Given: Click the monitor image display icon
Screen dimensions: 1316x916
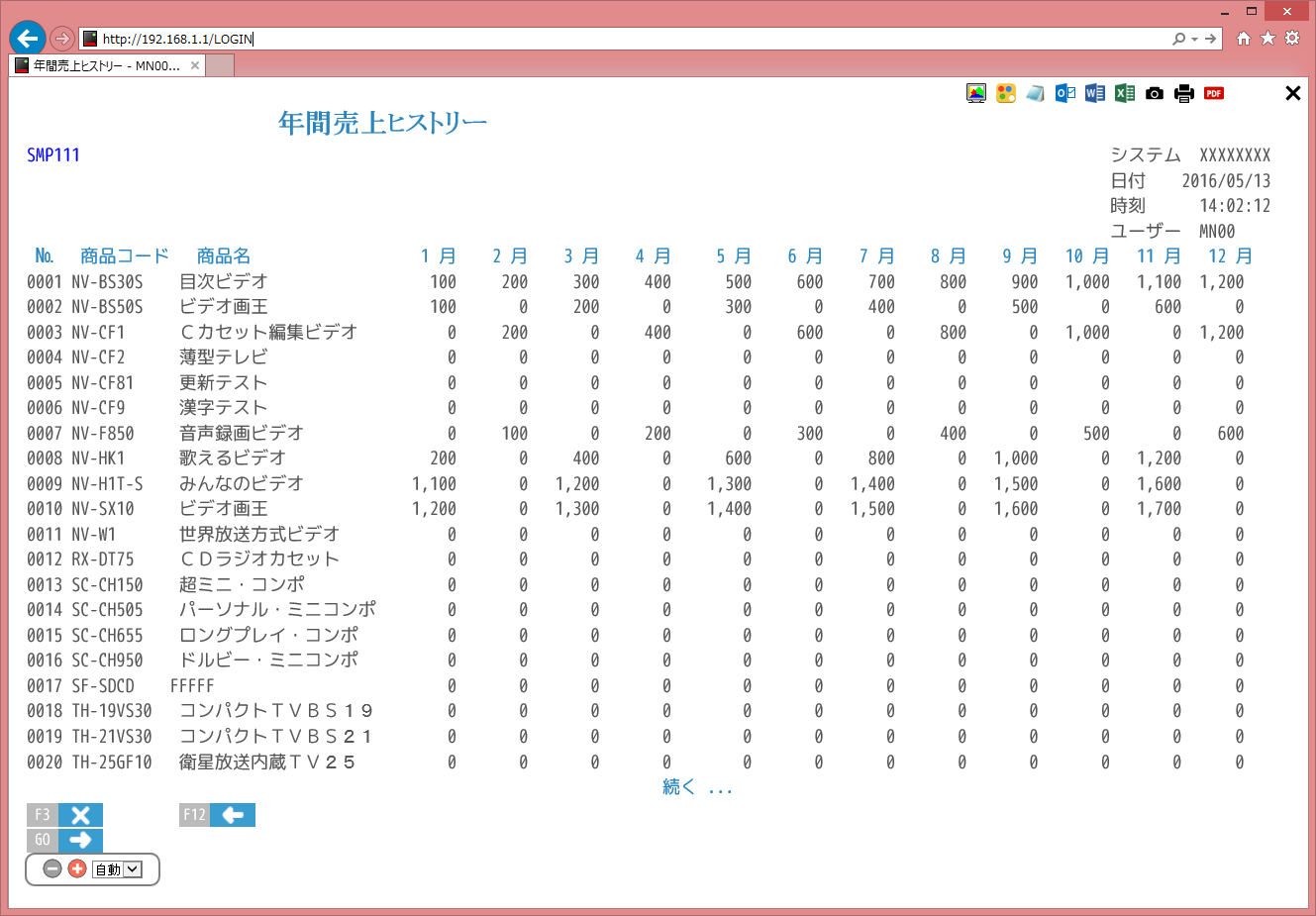Looking at the screenshot, I should [x=976, y=93].
